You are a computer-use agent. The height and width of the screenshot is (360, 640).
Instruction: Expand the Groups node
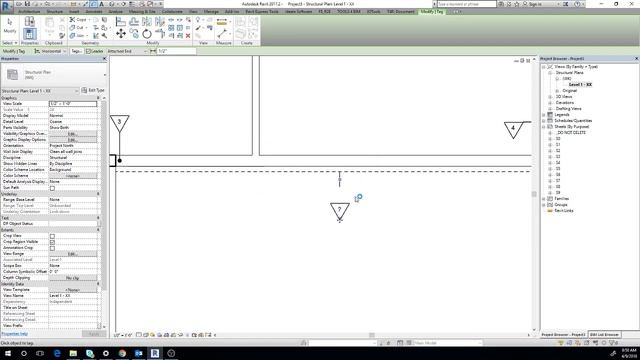tap(544, 205)
